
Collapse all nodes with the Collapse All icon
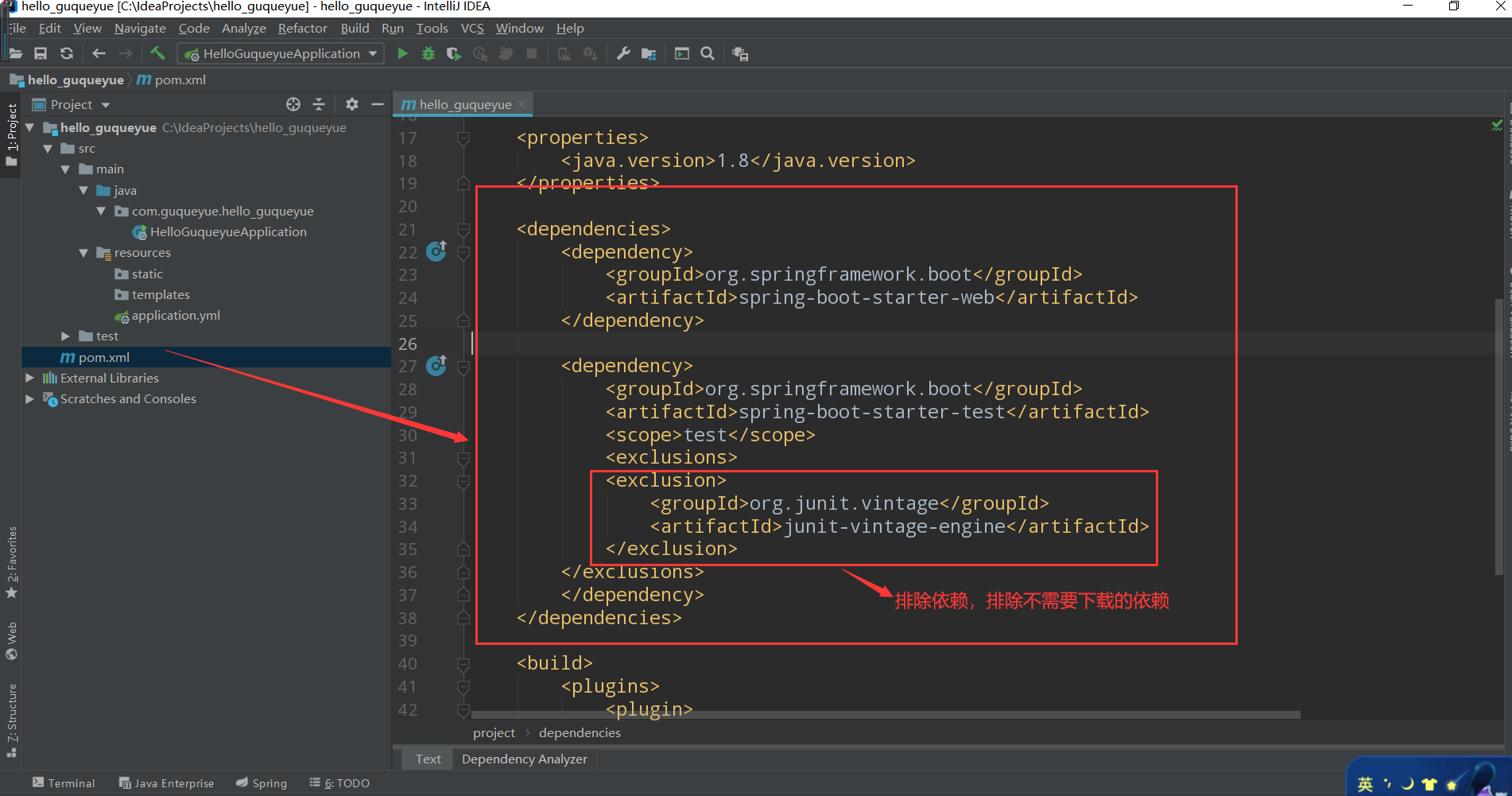pyautogui.click(x=318, y=104)
